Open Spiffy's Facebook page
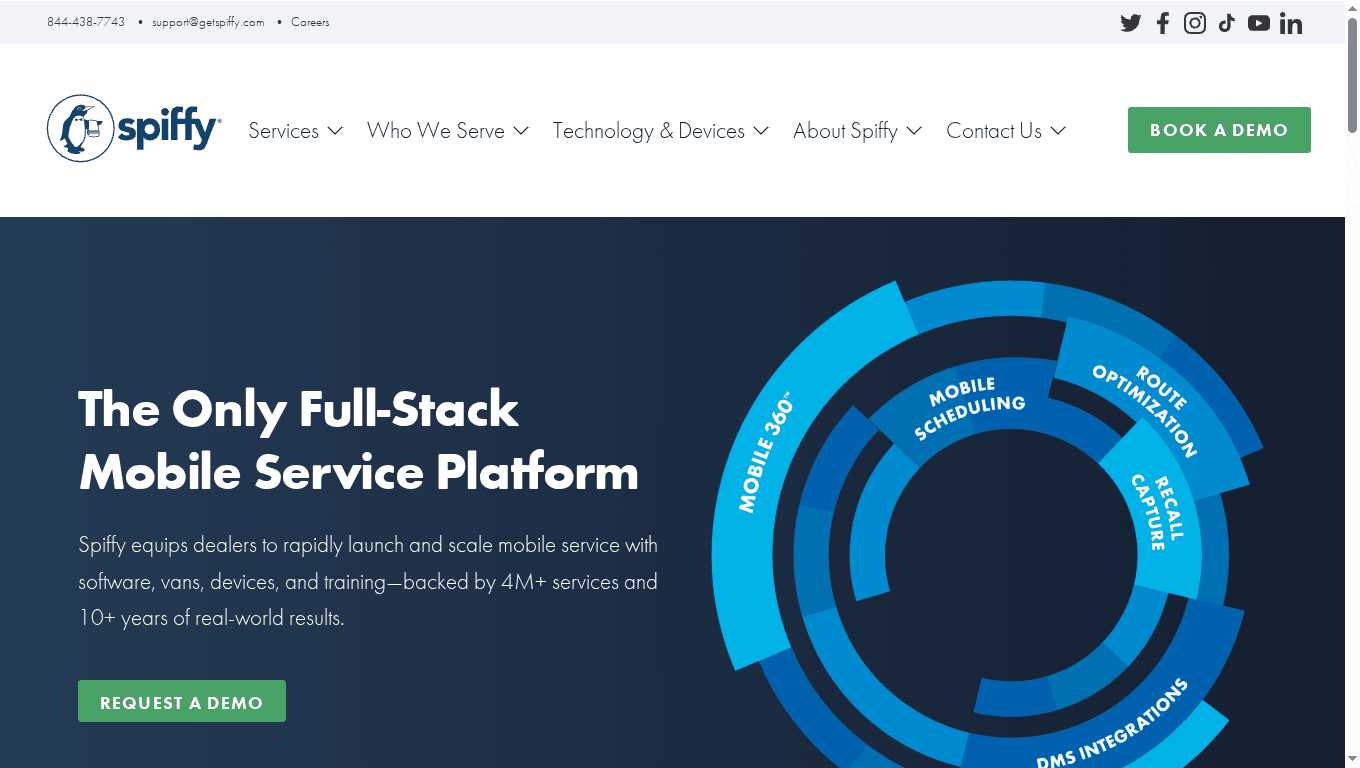1360x768 pixels. coord(1162,22)
